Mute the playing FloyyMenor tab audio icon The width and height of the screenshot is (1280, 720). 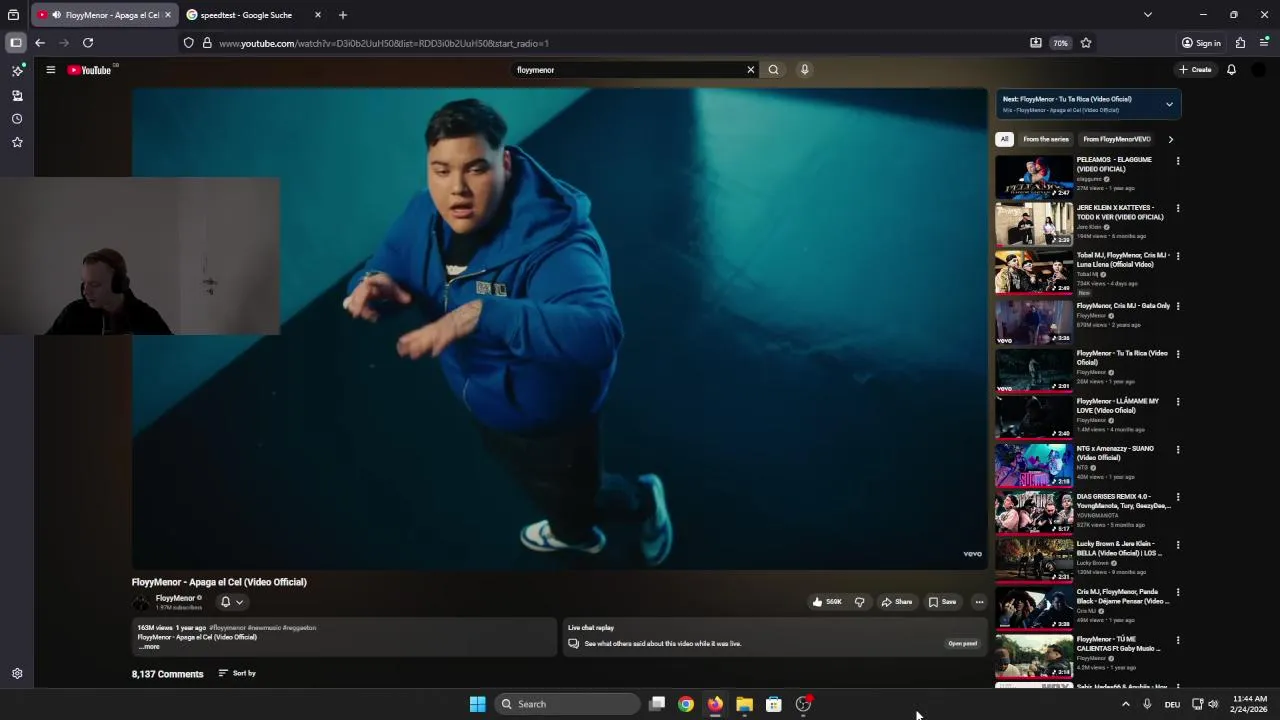pos(57,15)
